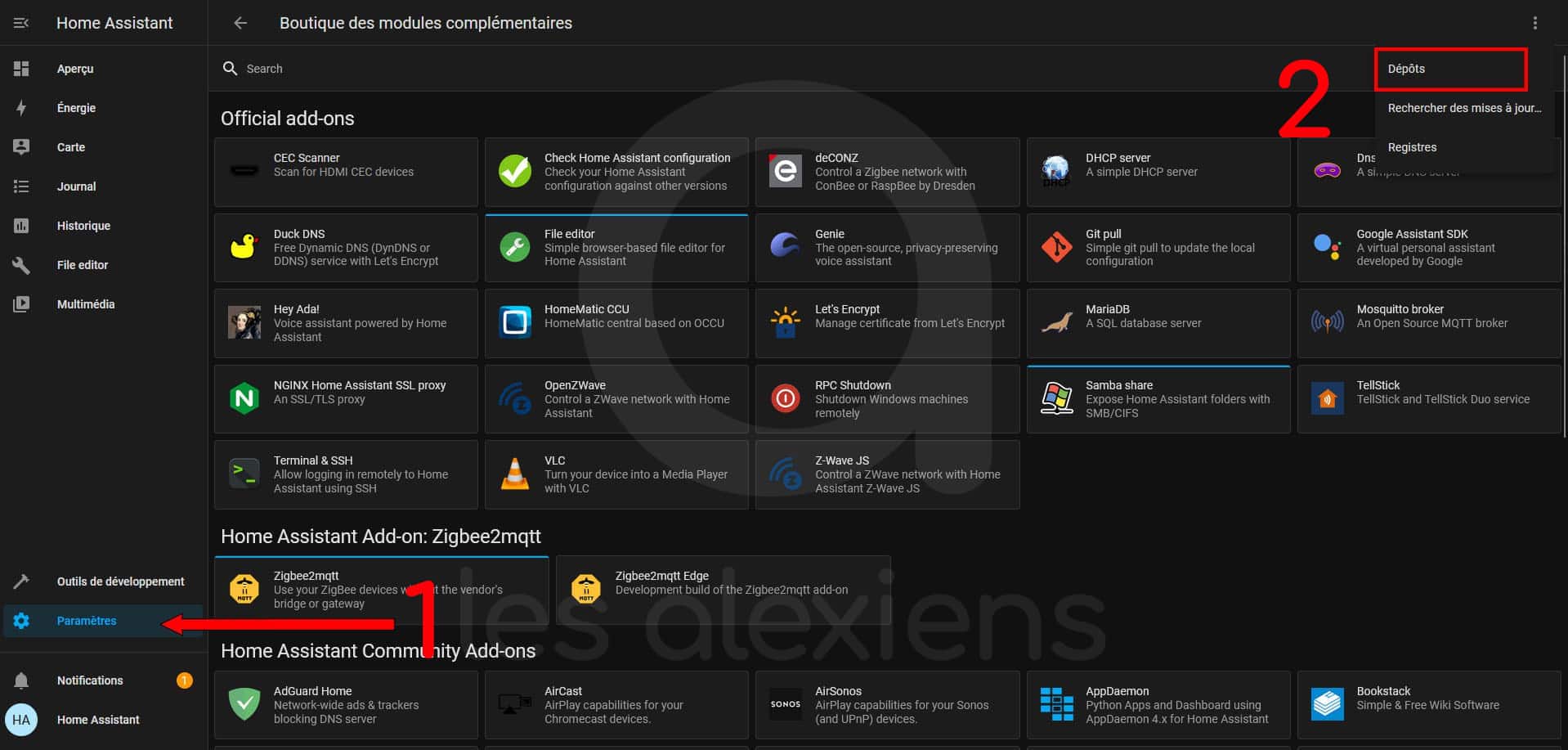The height and width of the screenshot is (750, 1568).
Task: Click the Journal list icon
Action: tap(21, 186)
